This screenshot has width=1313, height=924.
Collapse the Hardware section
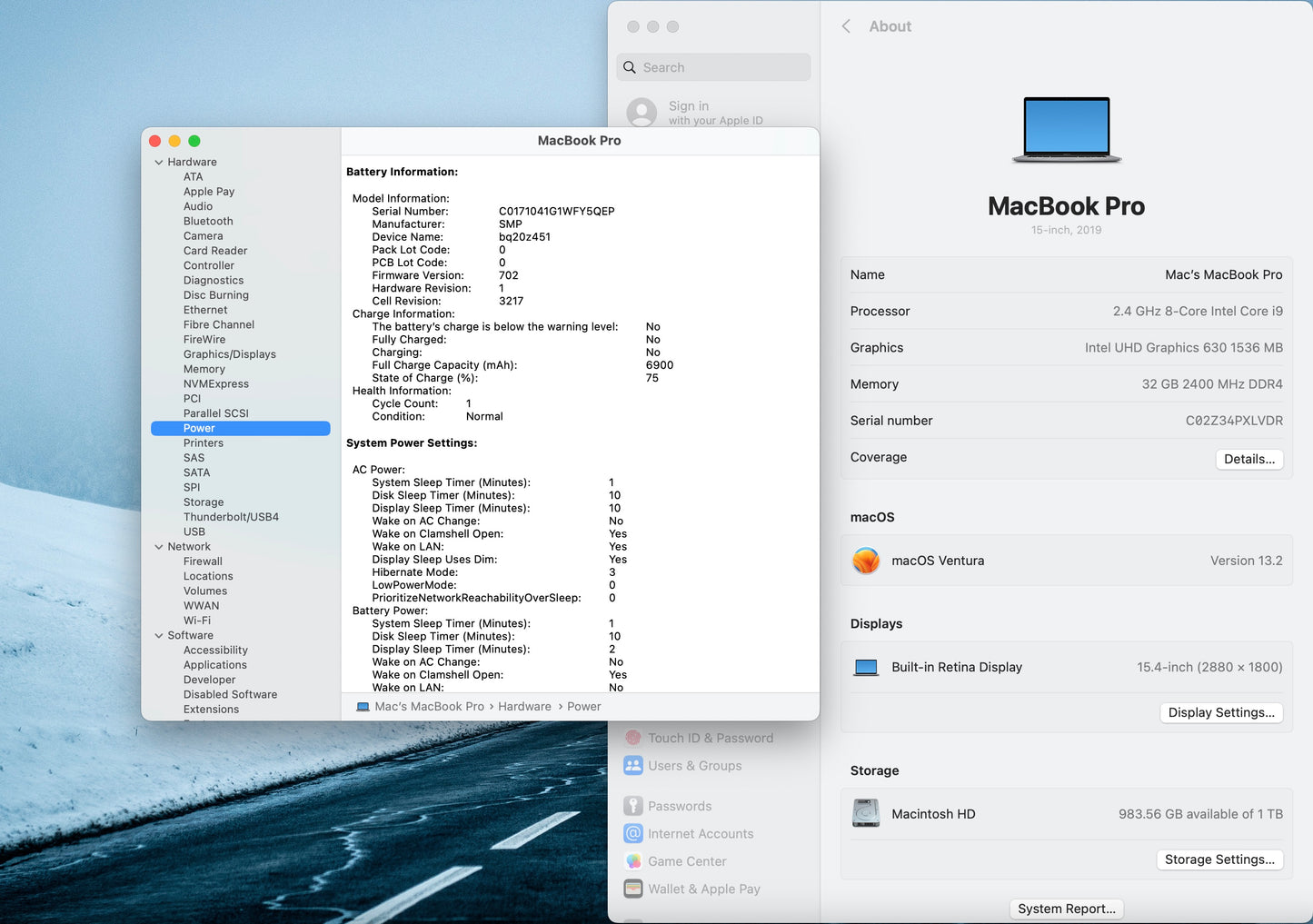click(x=158, y=162)
